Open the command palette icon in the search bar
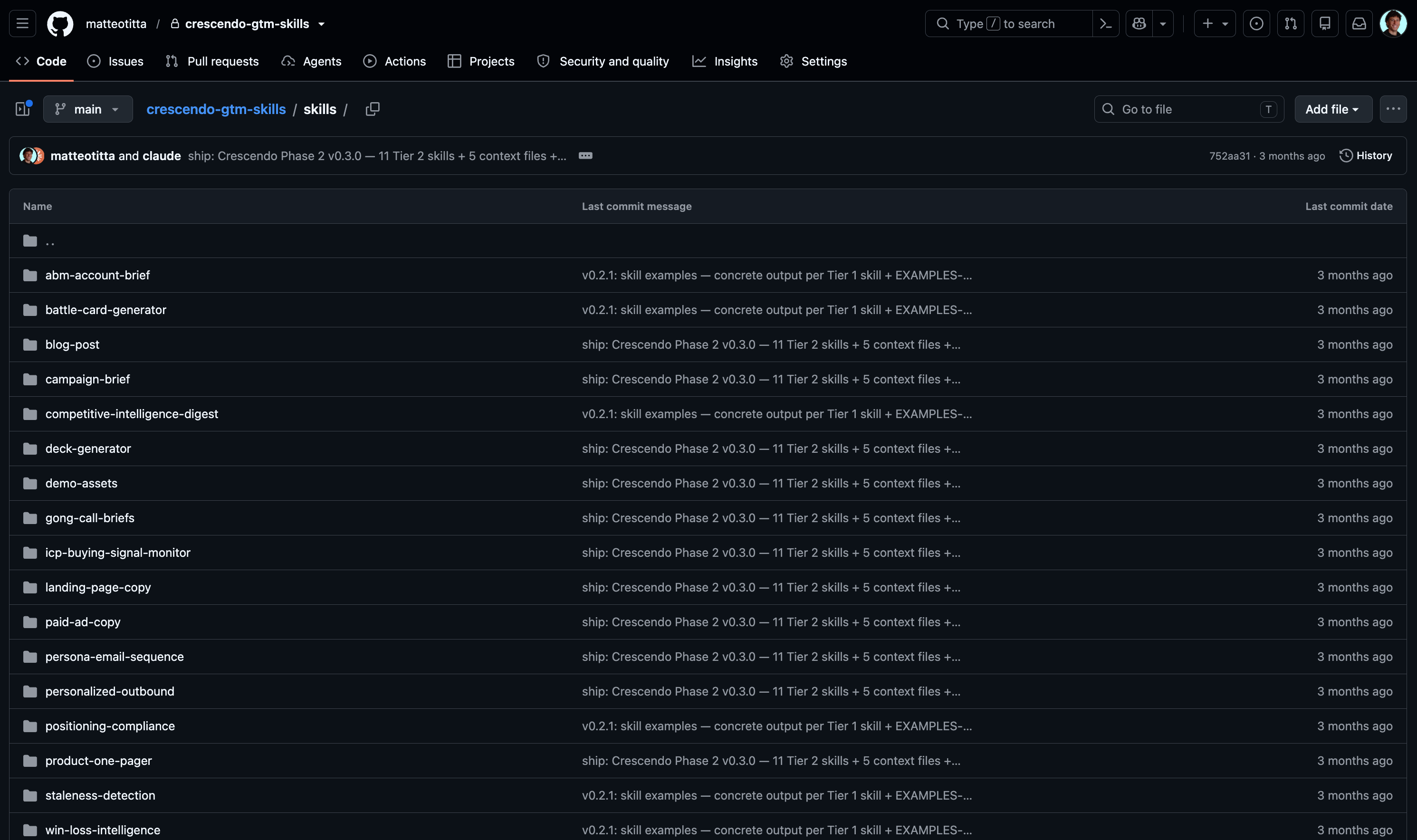The width and height of the screenshot is (1417, 840). coord(1106,24)
